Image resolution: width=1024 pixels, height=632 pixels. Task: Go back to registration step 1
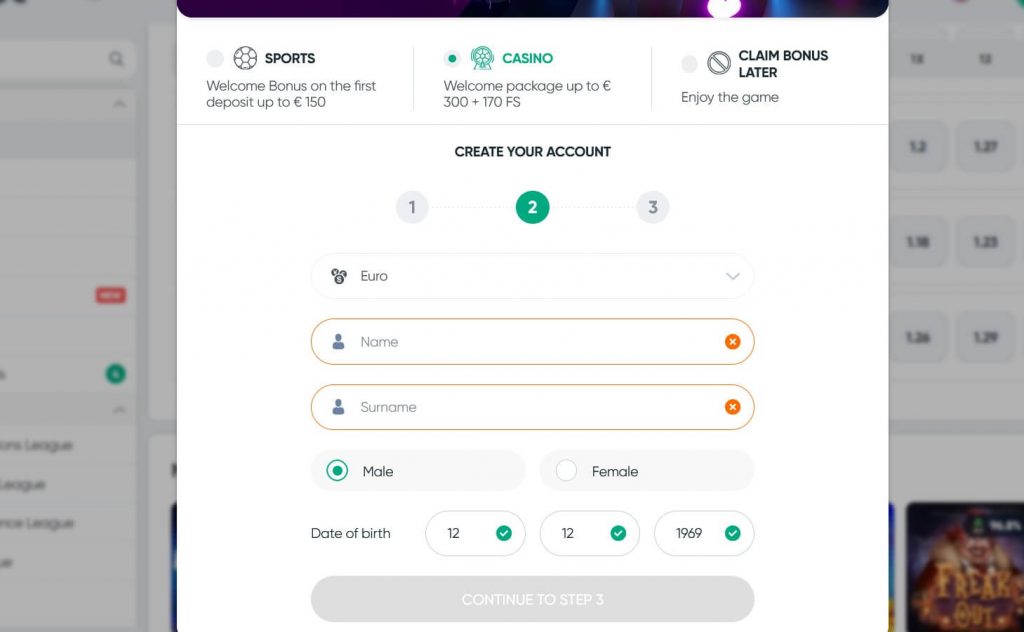tap(412, 207)
